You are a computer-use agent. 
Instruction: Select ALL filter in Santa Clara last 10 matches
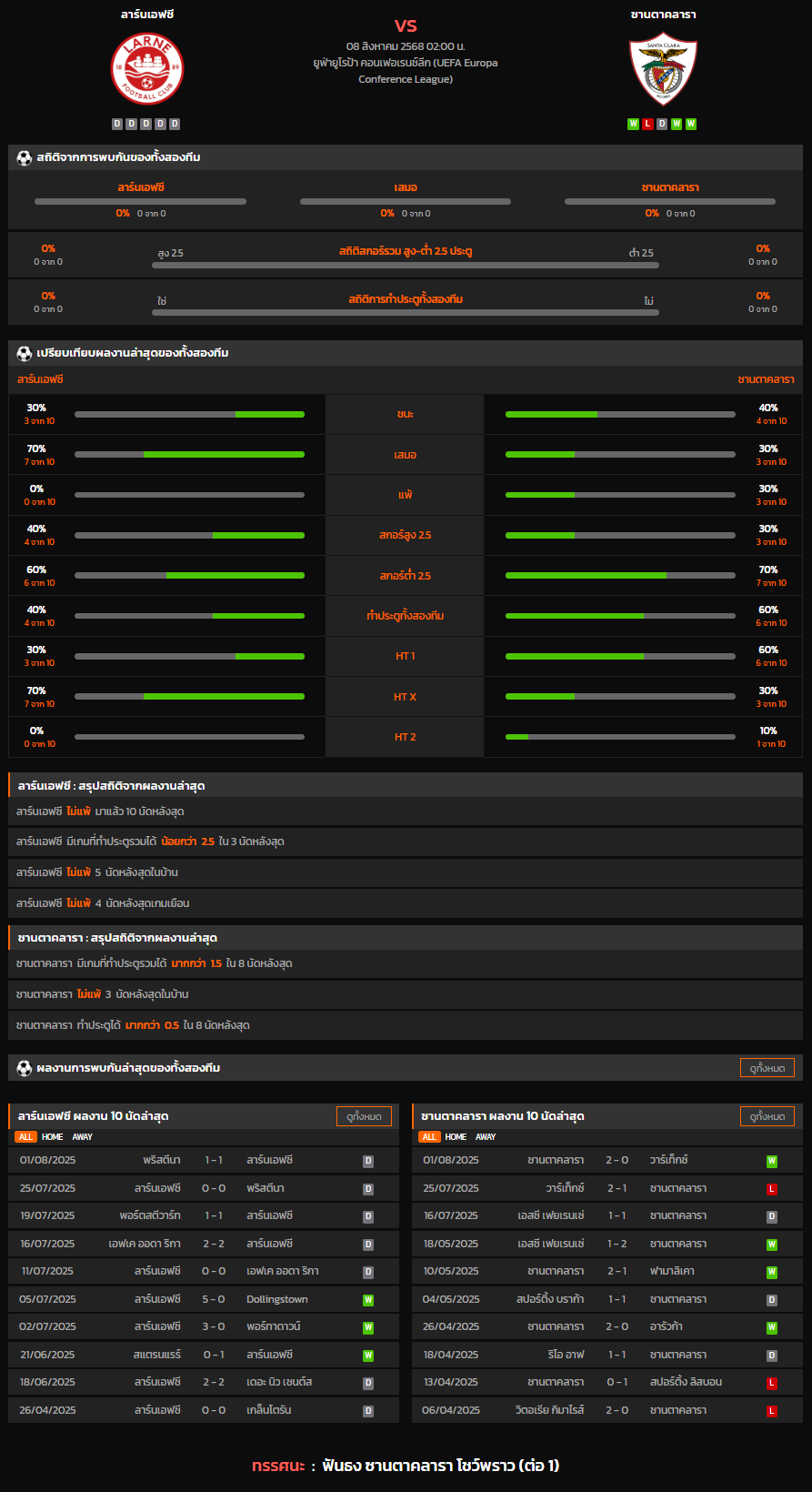click(429, 1137)
